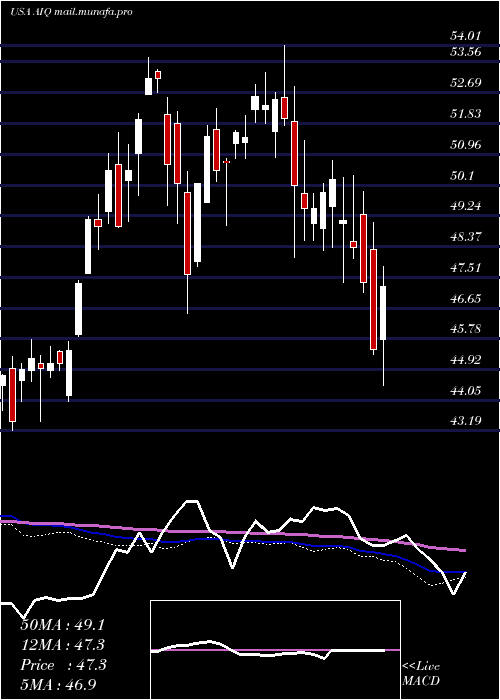Click the 45.78 price level label
This screenshot has width=500, height=700.
point(466,329)
